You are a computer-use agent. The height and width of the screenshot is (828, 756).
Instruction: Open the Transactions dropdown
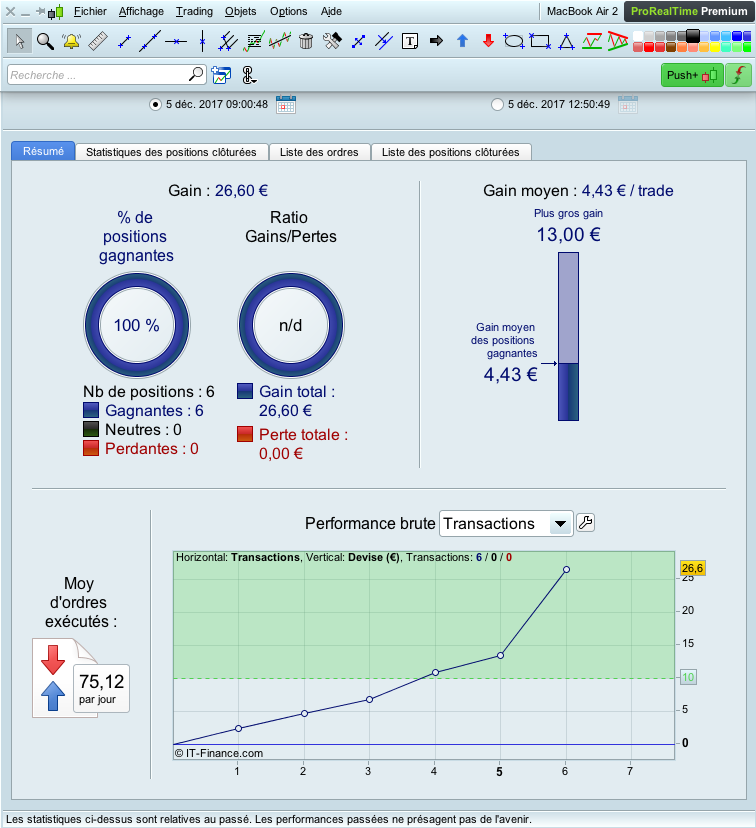[x=506, y=523]
